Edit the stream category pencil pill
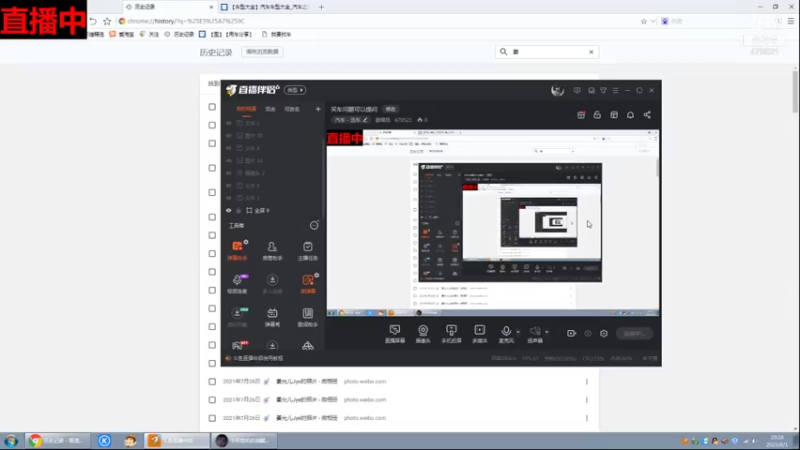 (x=350, y=120)
